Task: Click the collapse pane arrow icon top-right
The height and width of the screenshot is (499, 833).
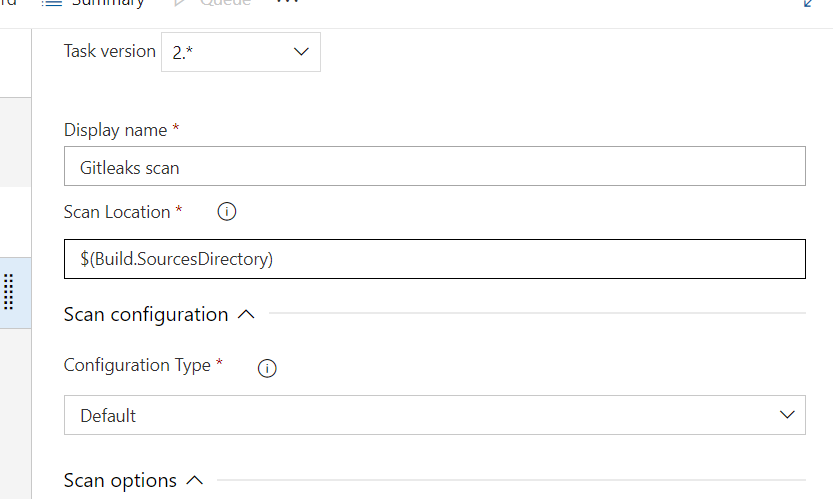Action: (x=808, y=3)
